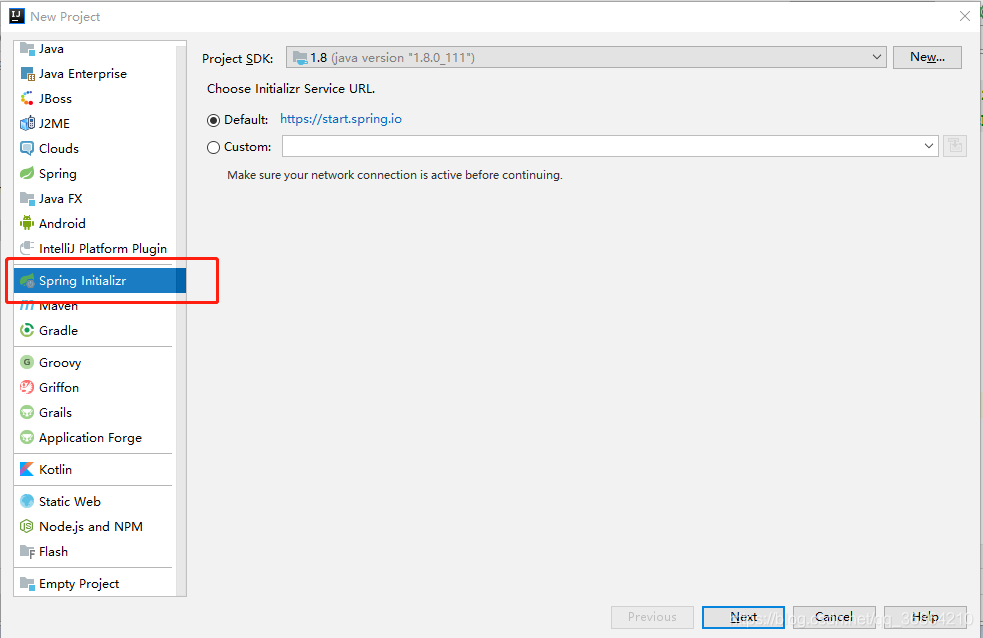
Task: Open the Project SDK dropdown
Action: [x=586, y=57]
